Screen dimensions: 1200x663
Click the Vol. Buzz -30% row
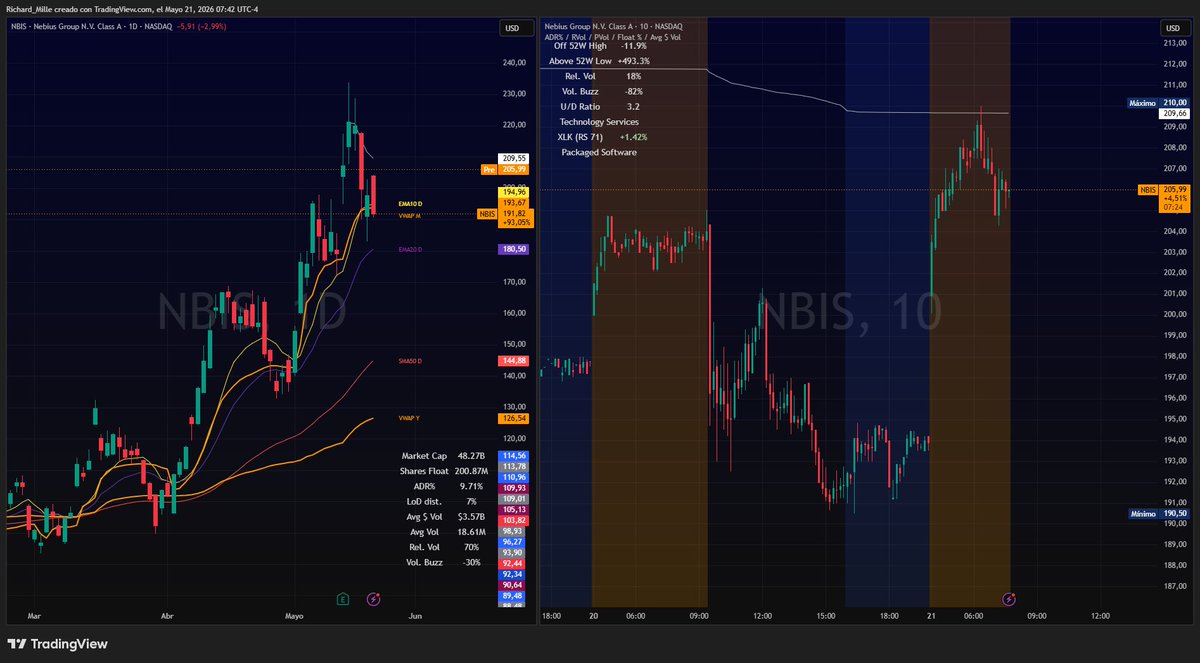(444, 562)
